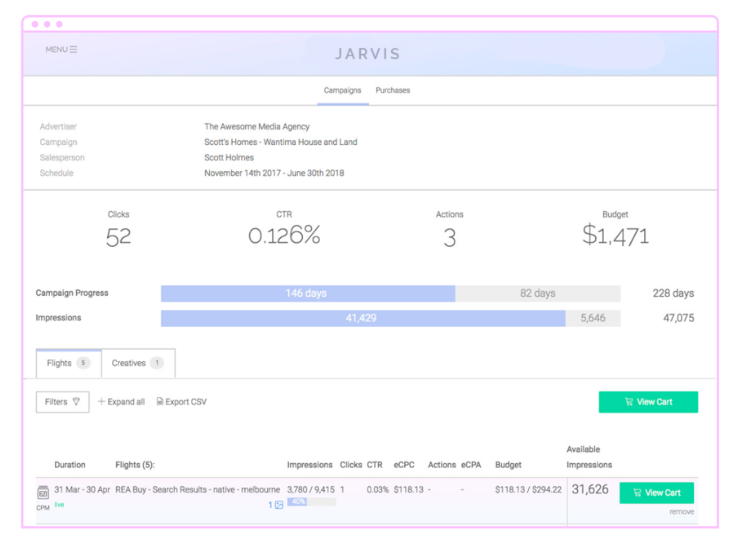Image resolution: width=736 pixels, height=542 pixels.
Task: Open the MENU hamburger icon
Action: (73, 49)
